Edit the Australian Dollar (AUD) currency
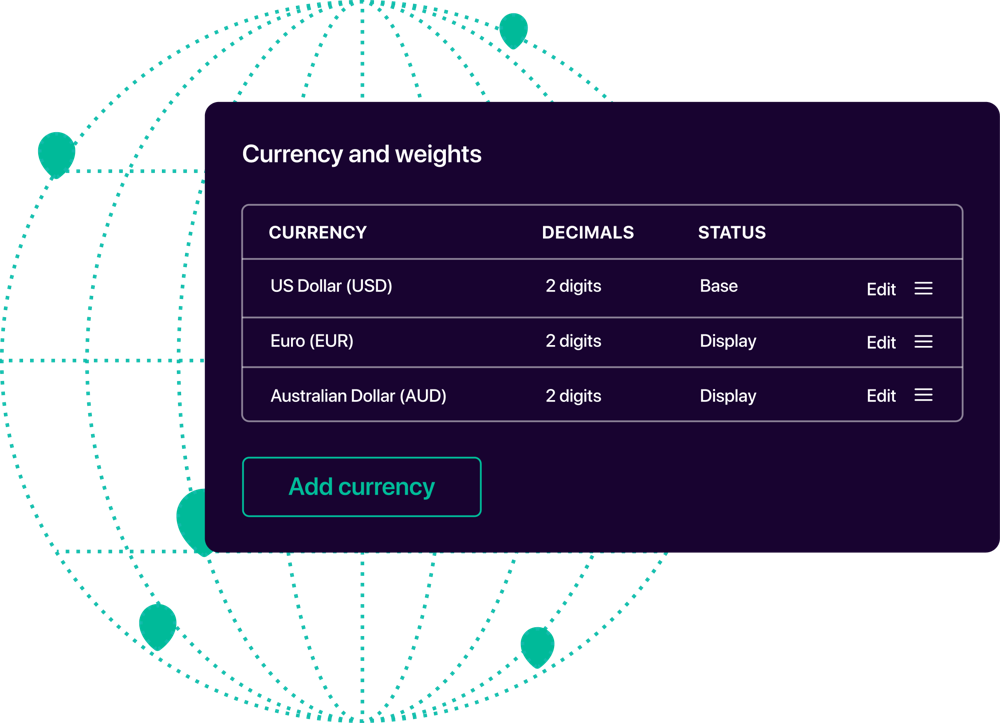The image size is (1000, 723). (881, 396)
